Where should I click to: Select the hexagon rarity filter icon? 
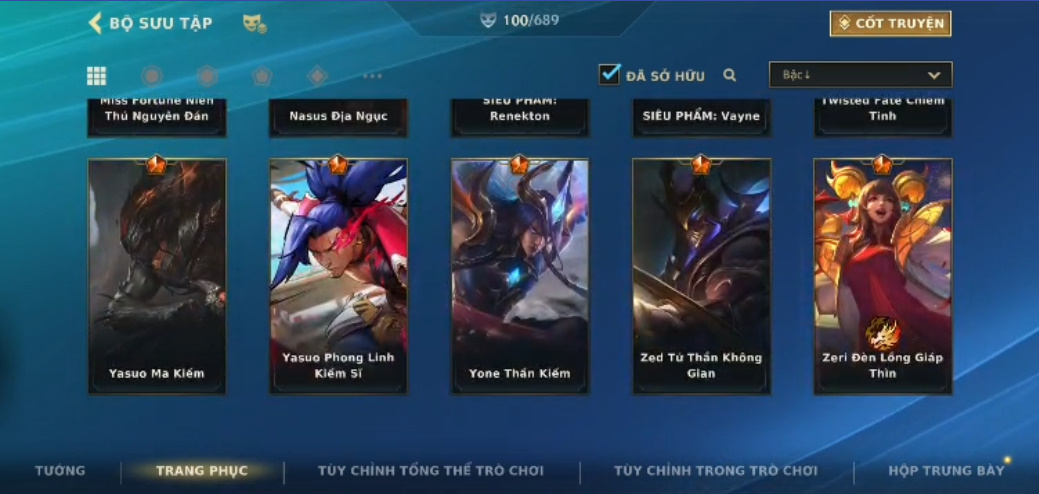click(x=207, y=75)
